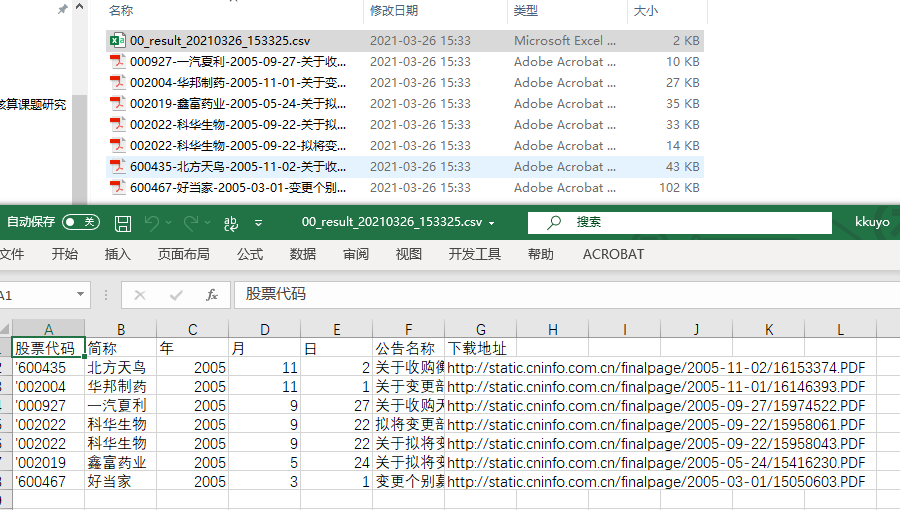
Task: Open the Redo history dropdown
Action: [x=207, y=223]
